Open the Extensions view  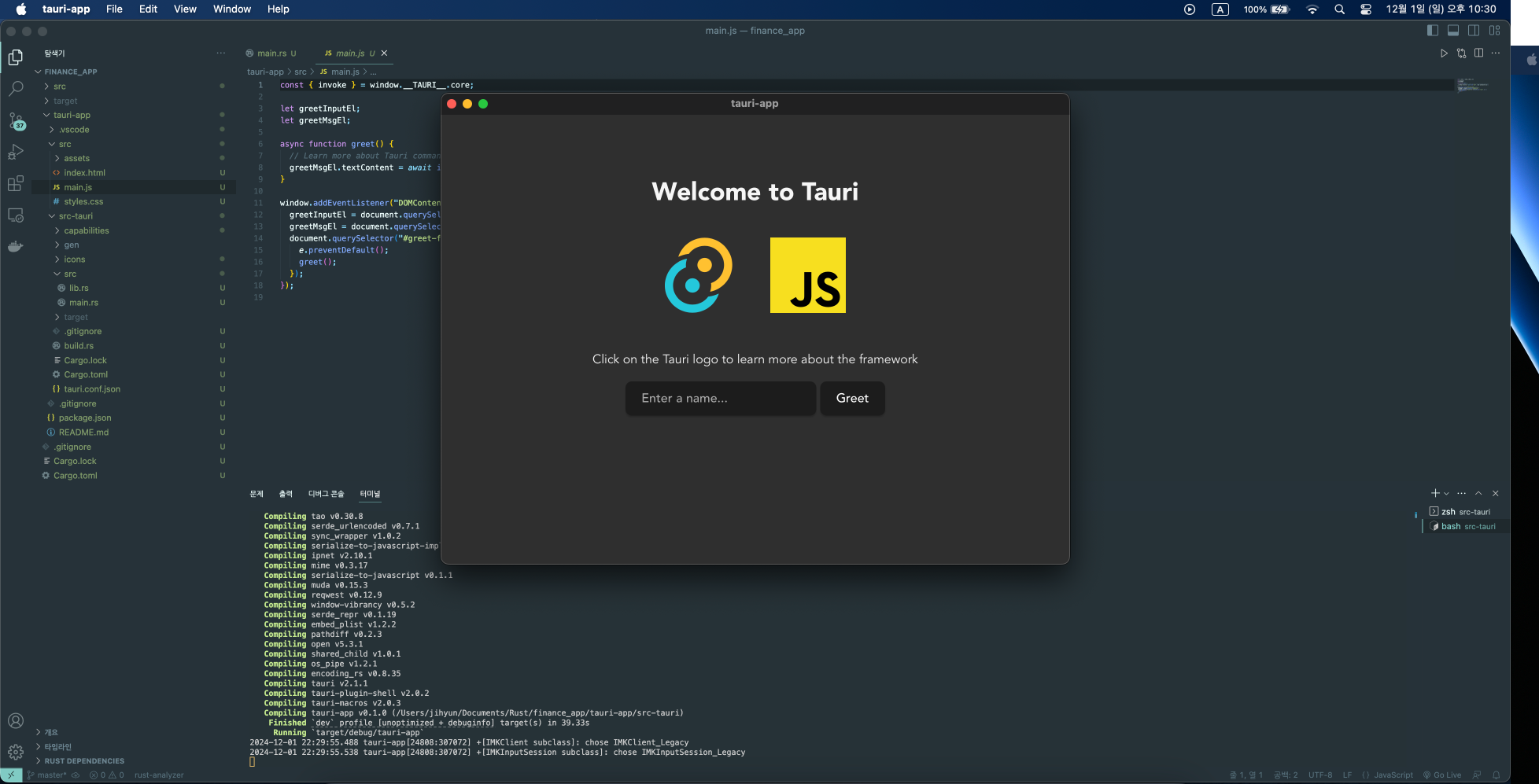tap(16, 184)
